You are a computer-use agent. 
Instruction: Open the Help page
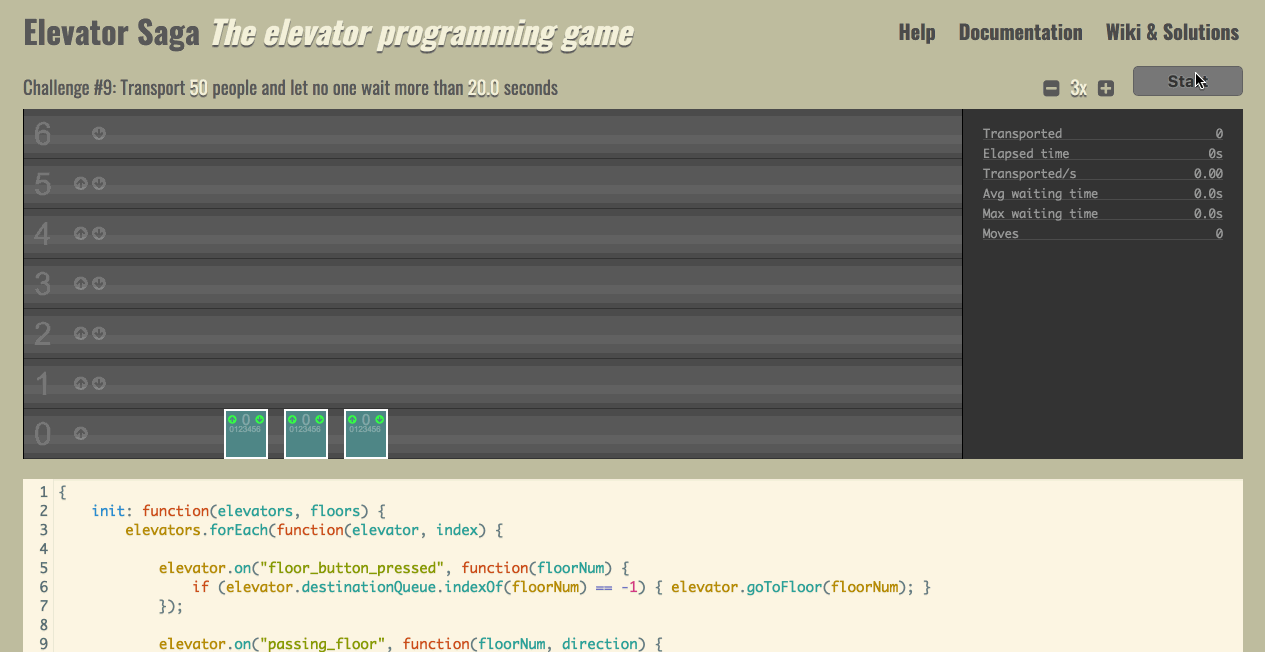917,32
